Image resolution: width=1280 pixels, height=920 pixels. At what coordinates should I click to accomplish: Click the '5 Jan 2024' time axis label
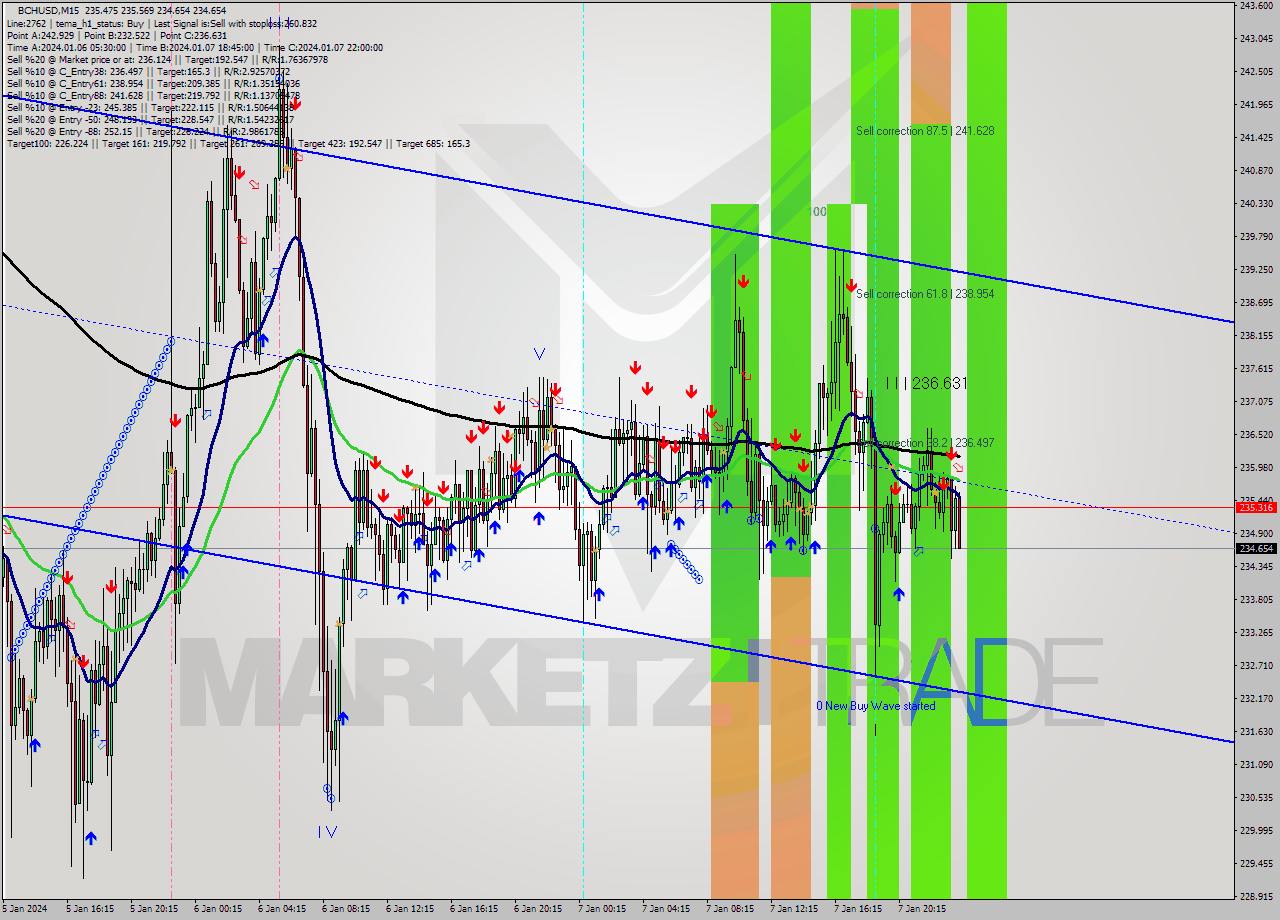24,910
